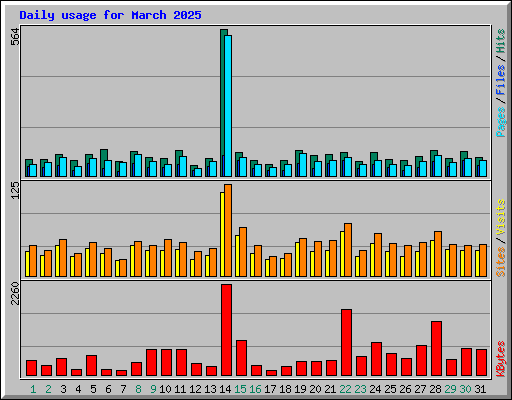
Task: Click the cyan Files bar for day 6
Action: point(108,168)
